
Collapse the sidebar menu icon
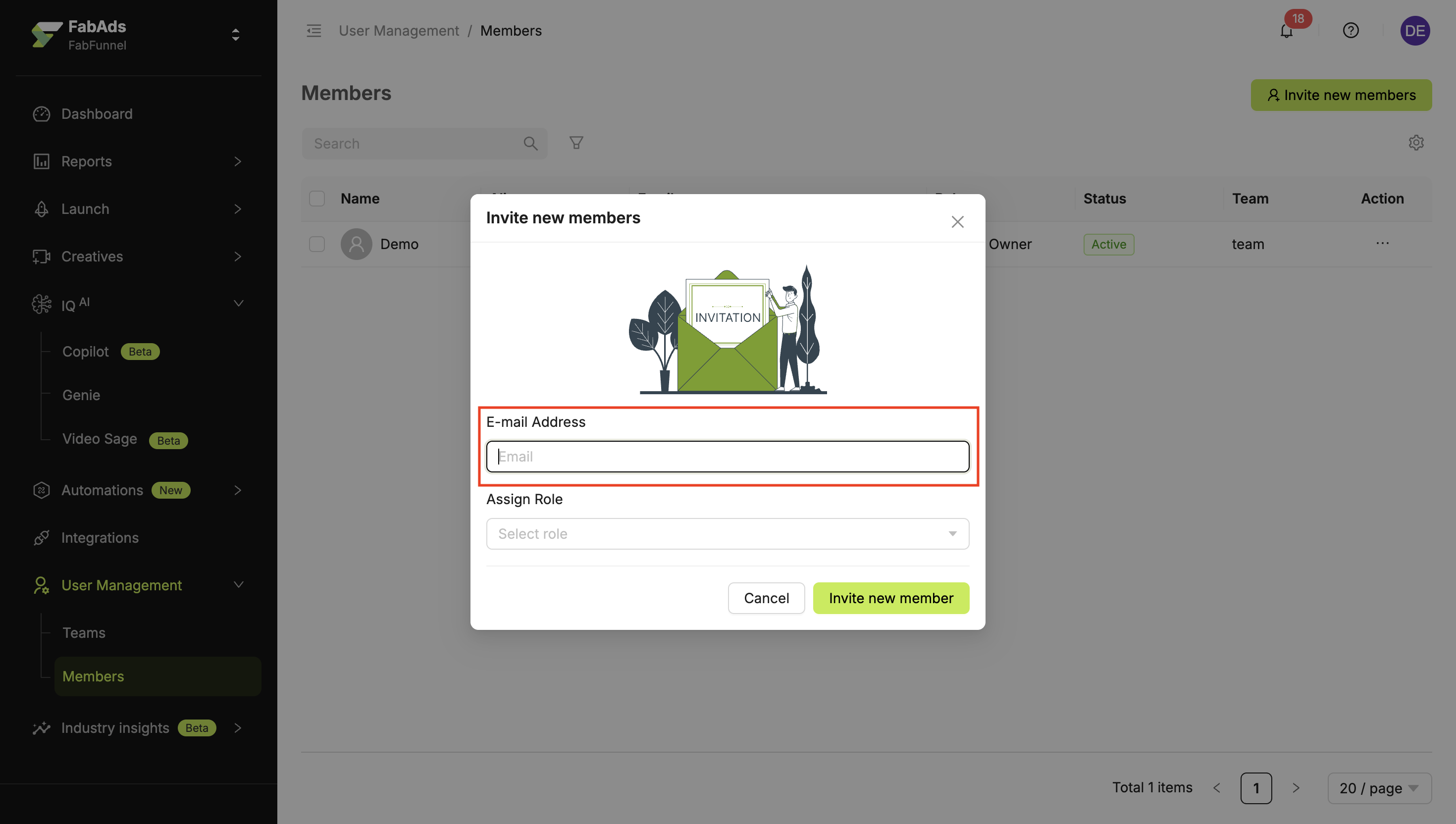313,31
